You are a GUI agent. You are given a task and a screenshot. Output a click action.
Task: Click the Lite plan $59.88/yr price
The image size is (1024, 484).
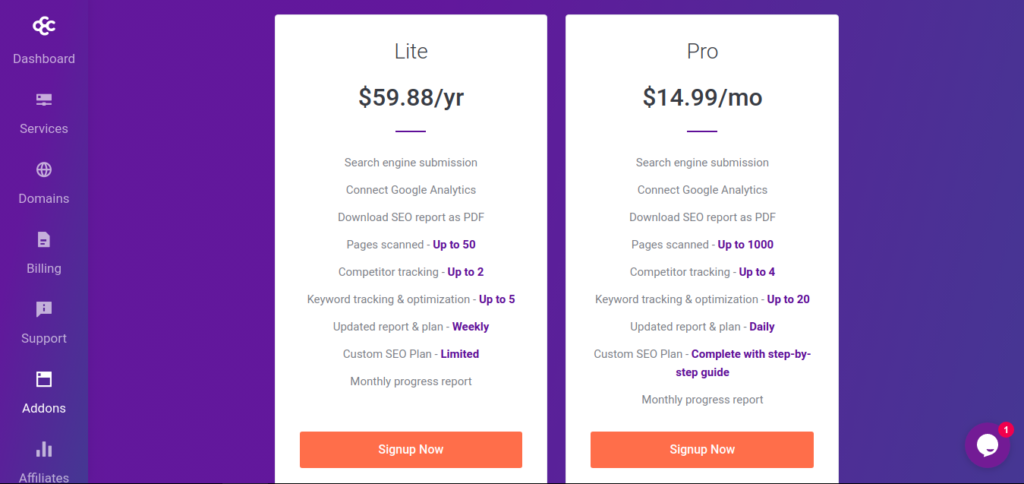click(x=411, y=97)
